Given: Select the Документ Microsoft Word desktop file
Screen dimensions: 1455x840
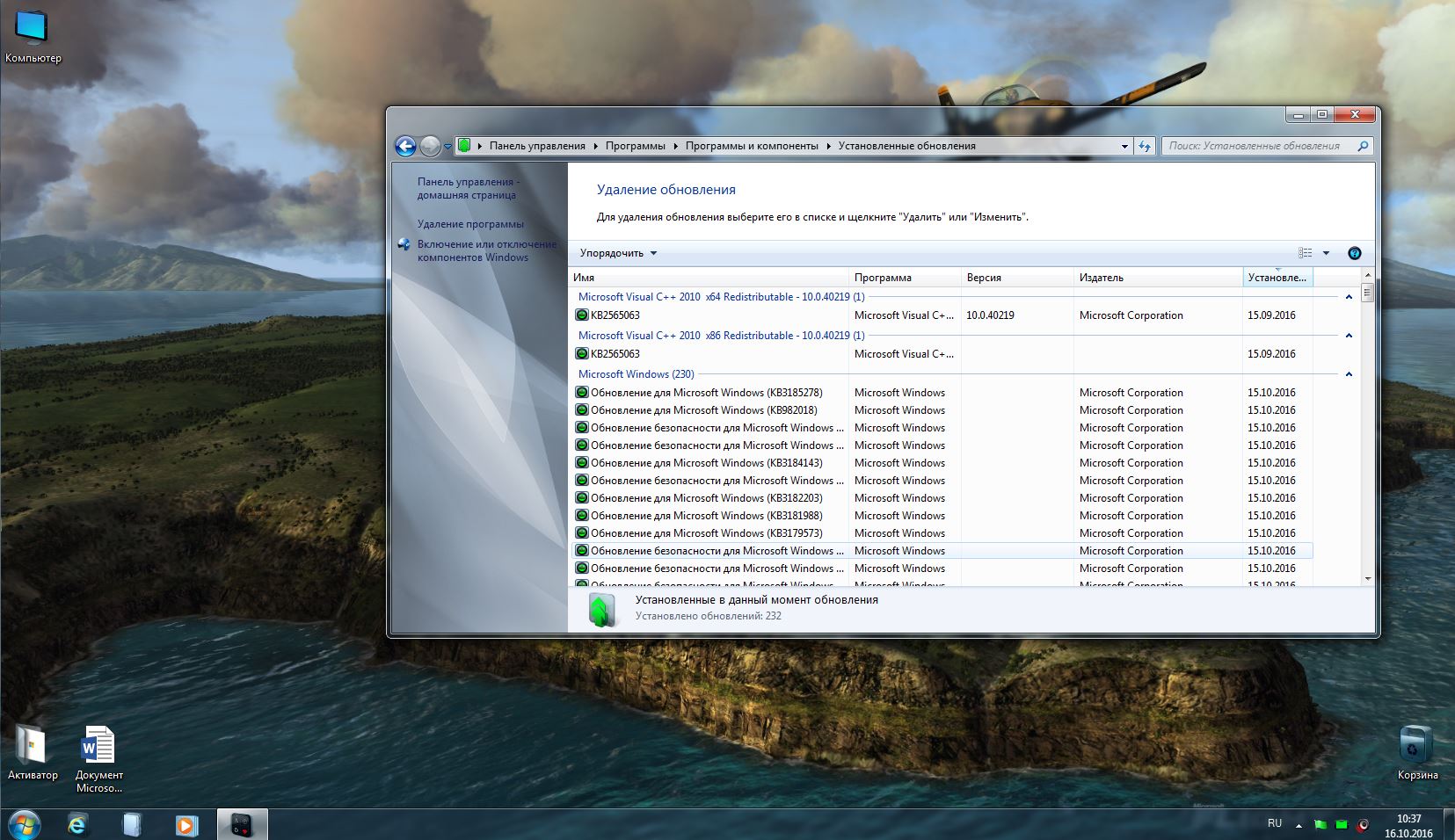Looking at the screenshot, I should click(x=98, y=760).
